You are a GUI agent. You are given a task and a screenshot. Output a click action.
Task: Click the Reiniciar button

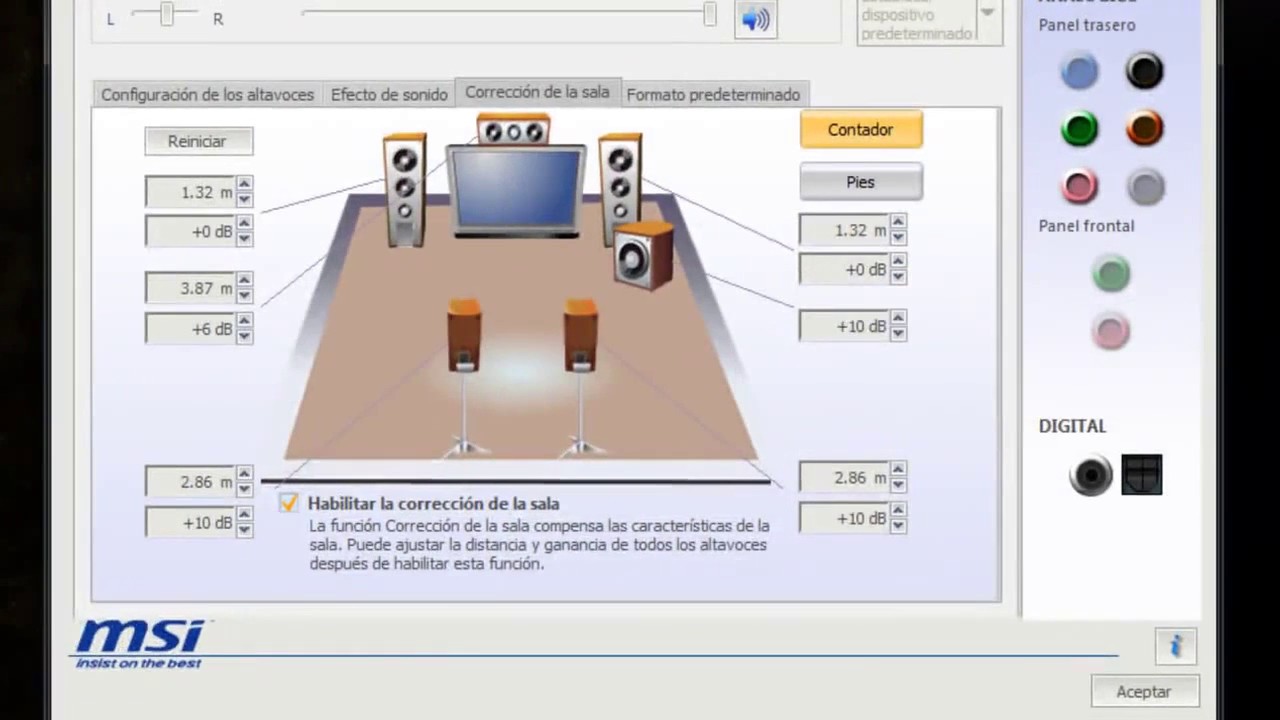tap(198, 141)
